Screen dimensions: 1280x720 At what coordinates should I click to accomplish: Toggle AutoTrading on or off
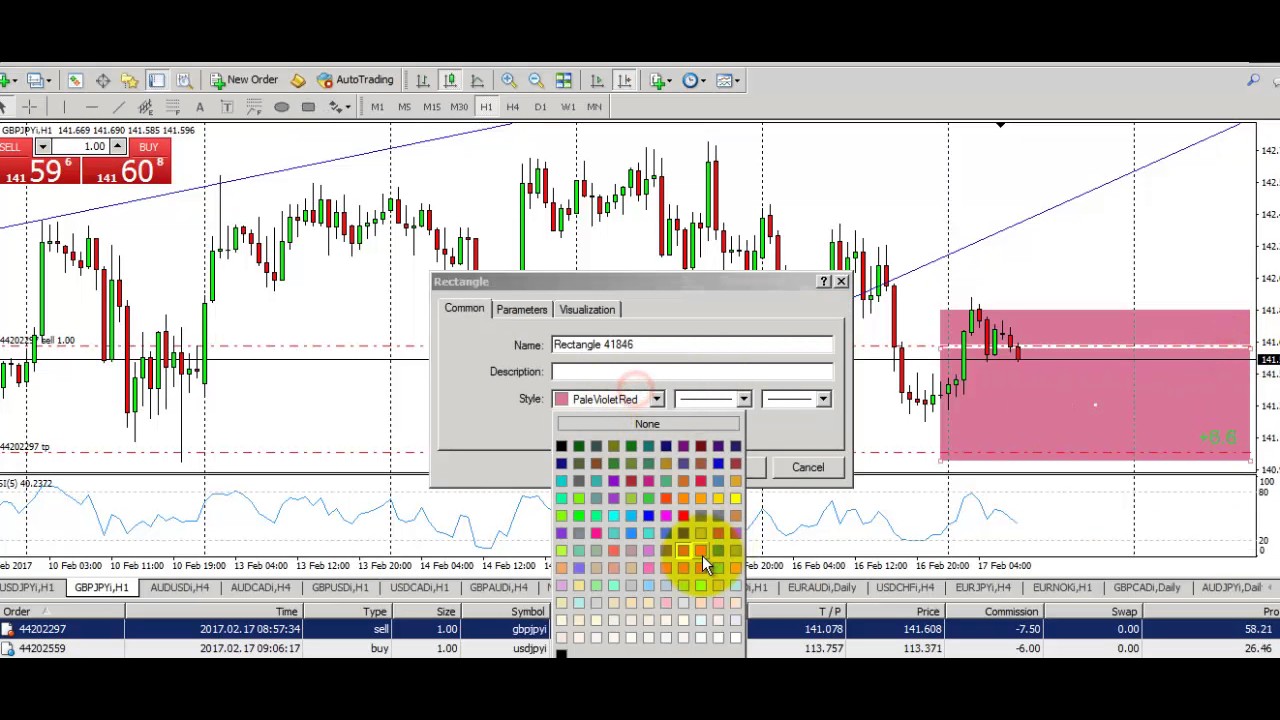(355, 80)
